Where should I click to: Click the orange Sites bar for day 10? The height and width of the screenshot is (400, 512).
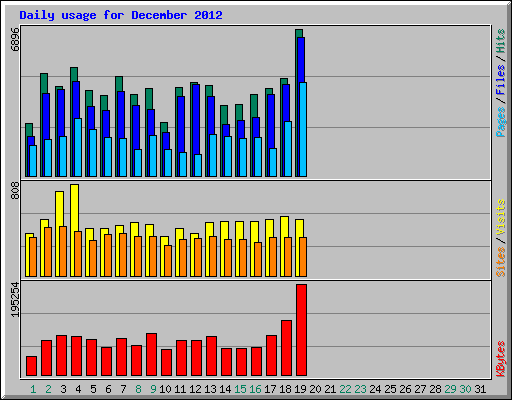tap(168, 261)
